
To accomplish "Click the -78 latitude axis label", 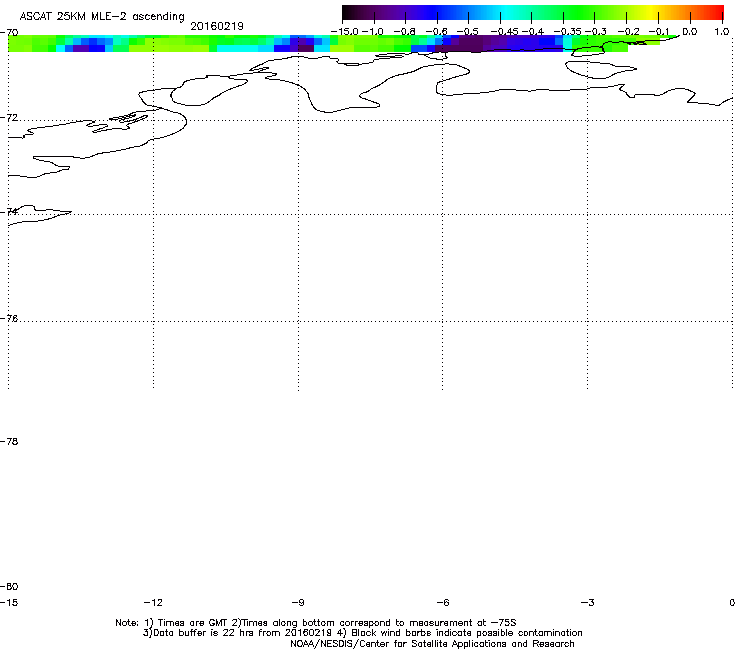I will point(9,442).
